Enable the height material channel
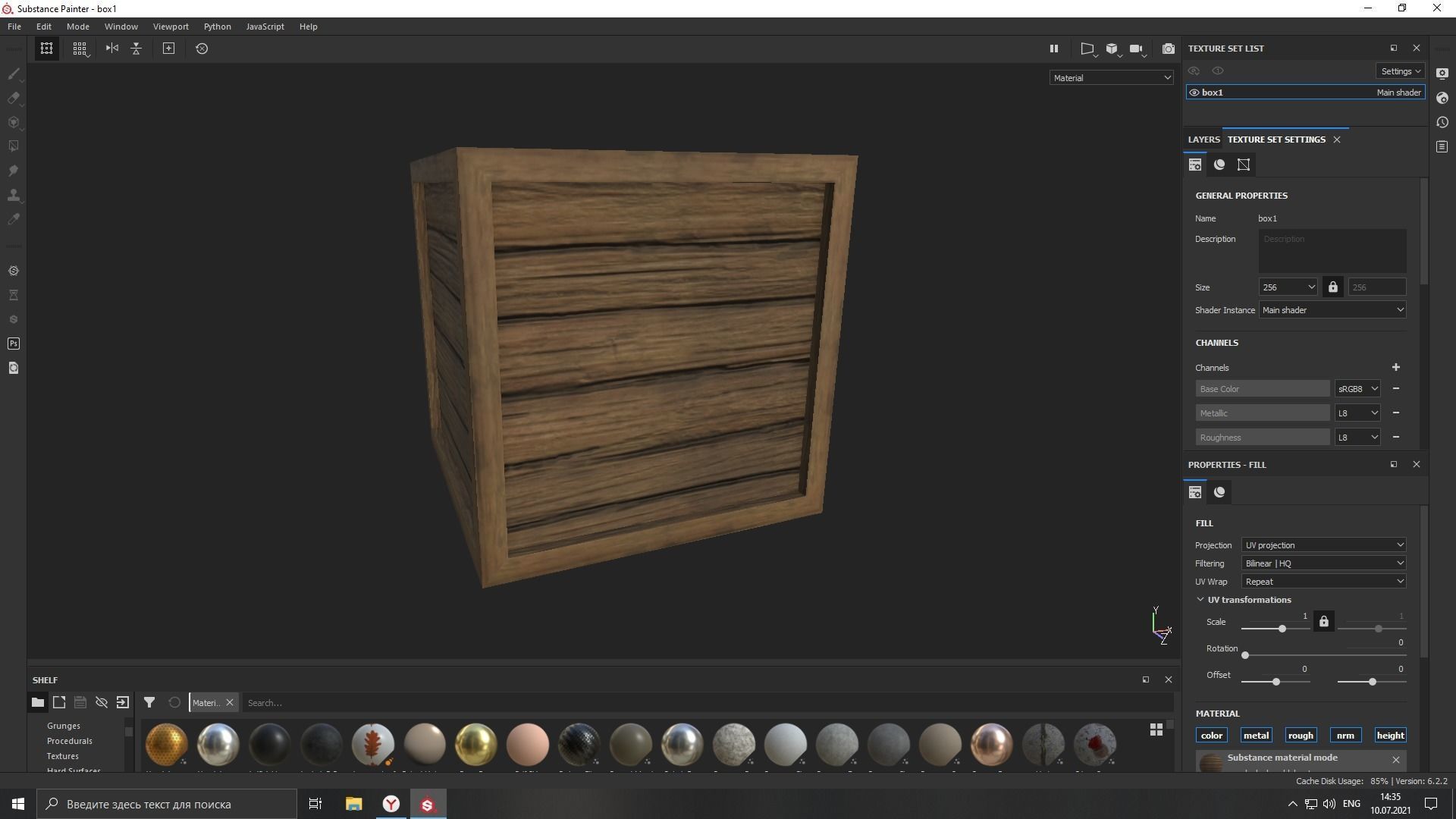This screenshot has width=1456, height=819. tap(1389, 735)
